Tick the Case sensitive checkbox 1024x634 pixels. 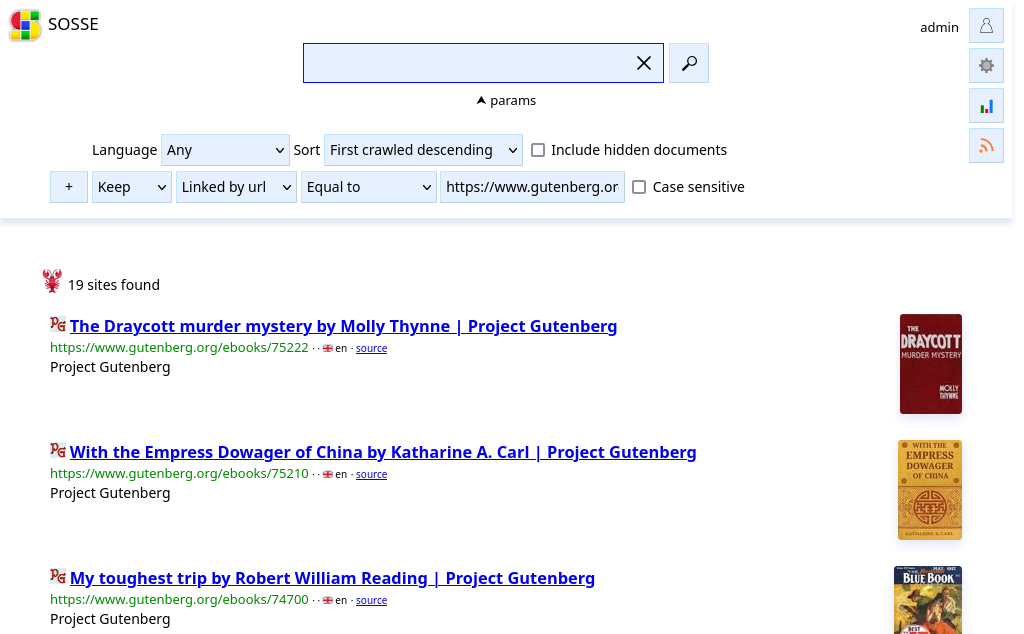(x=639, y=187)
